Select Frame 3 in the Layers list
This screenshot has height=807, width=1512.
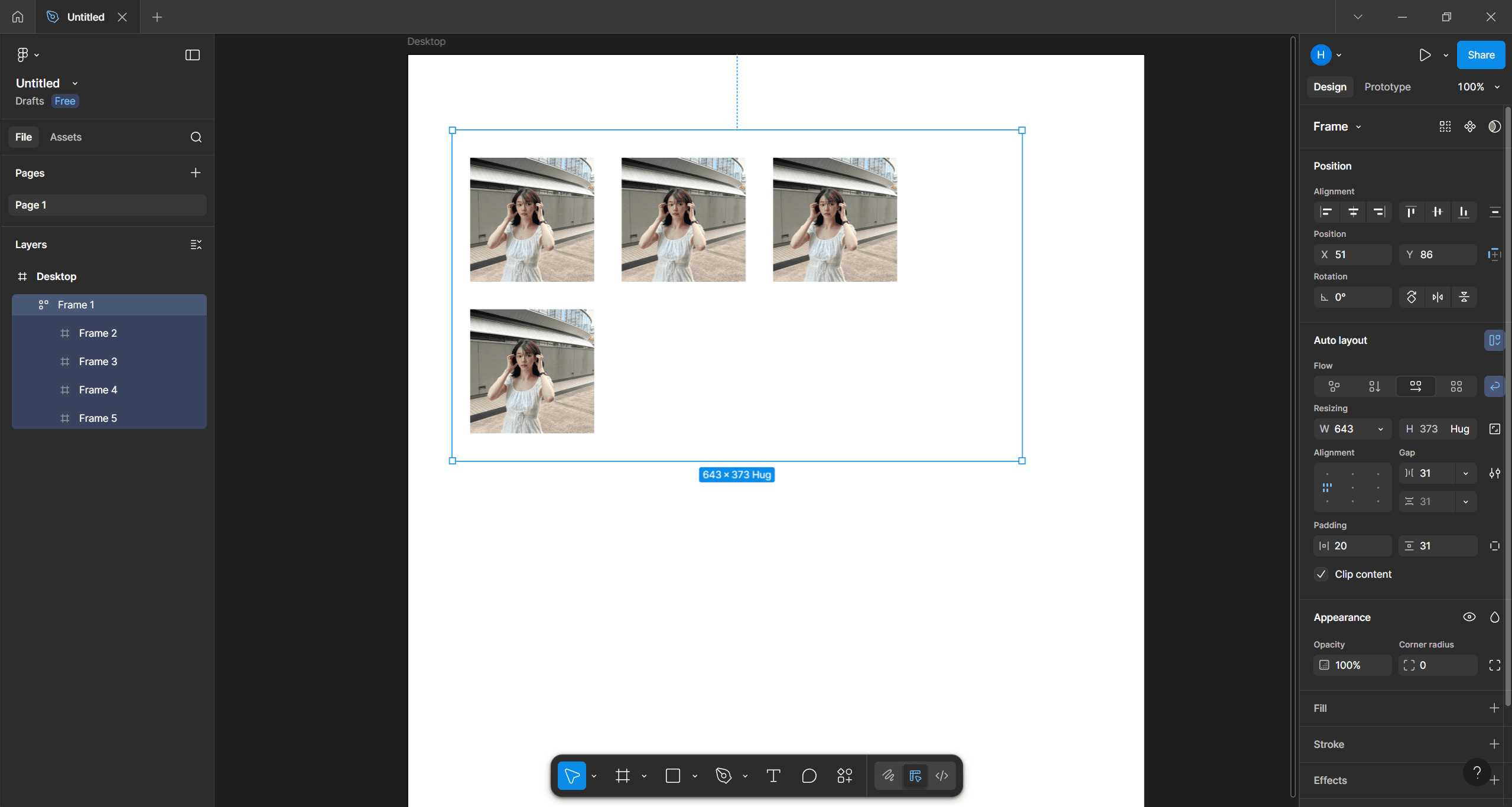(x=98, y=361)
